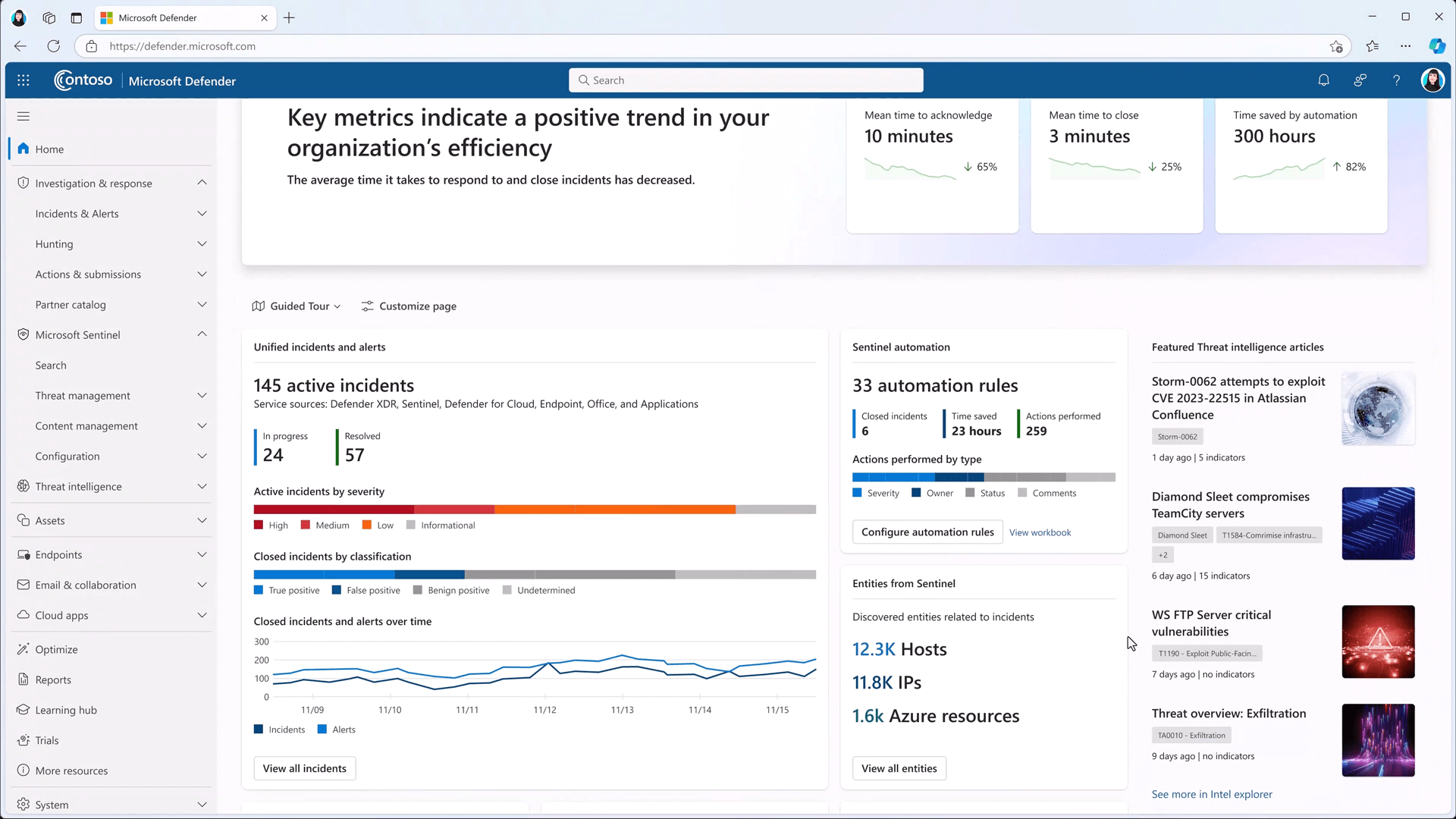The height and width of the screenshot is (819, 1456).
Task: Open the Trials nav item
Action: pyautogui.click(x=112, y=740)
